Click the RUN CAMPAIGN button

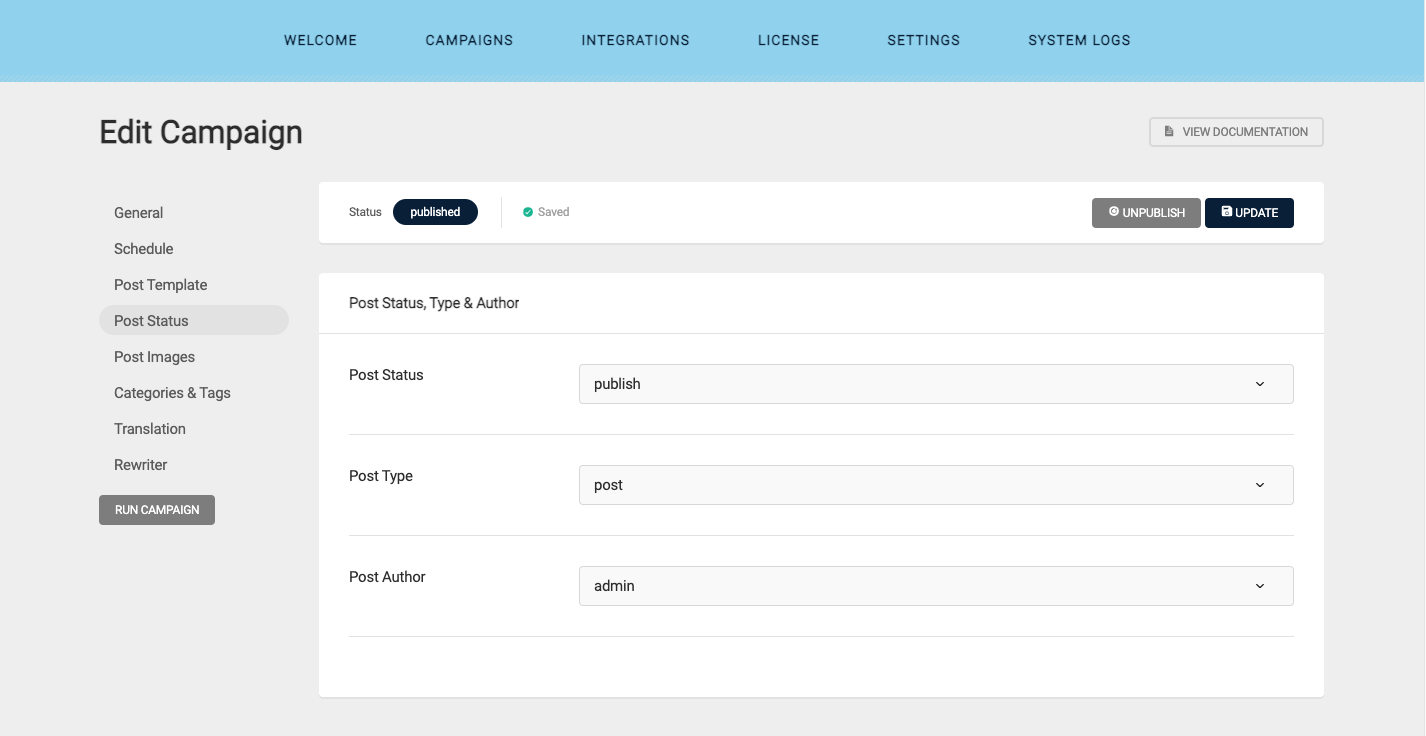[157, 509]
